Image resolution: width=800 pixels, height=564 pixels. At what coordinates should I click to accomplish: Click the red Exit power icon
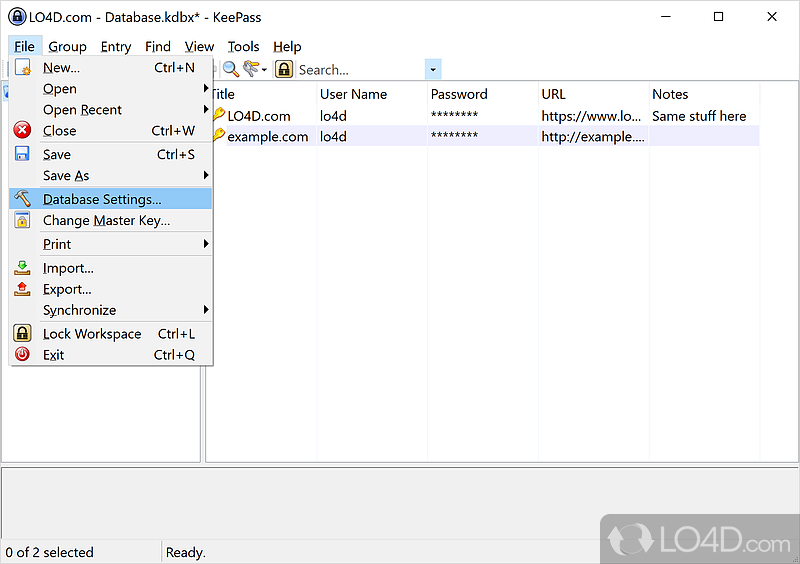pos(23,355)
